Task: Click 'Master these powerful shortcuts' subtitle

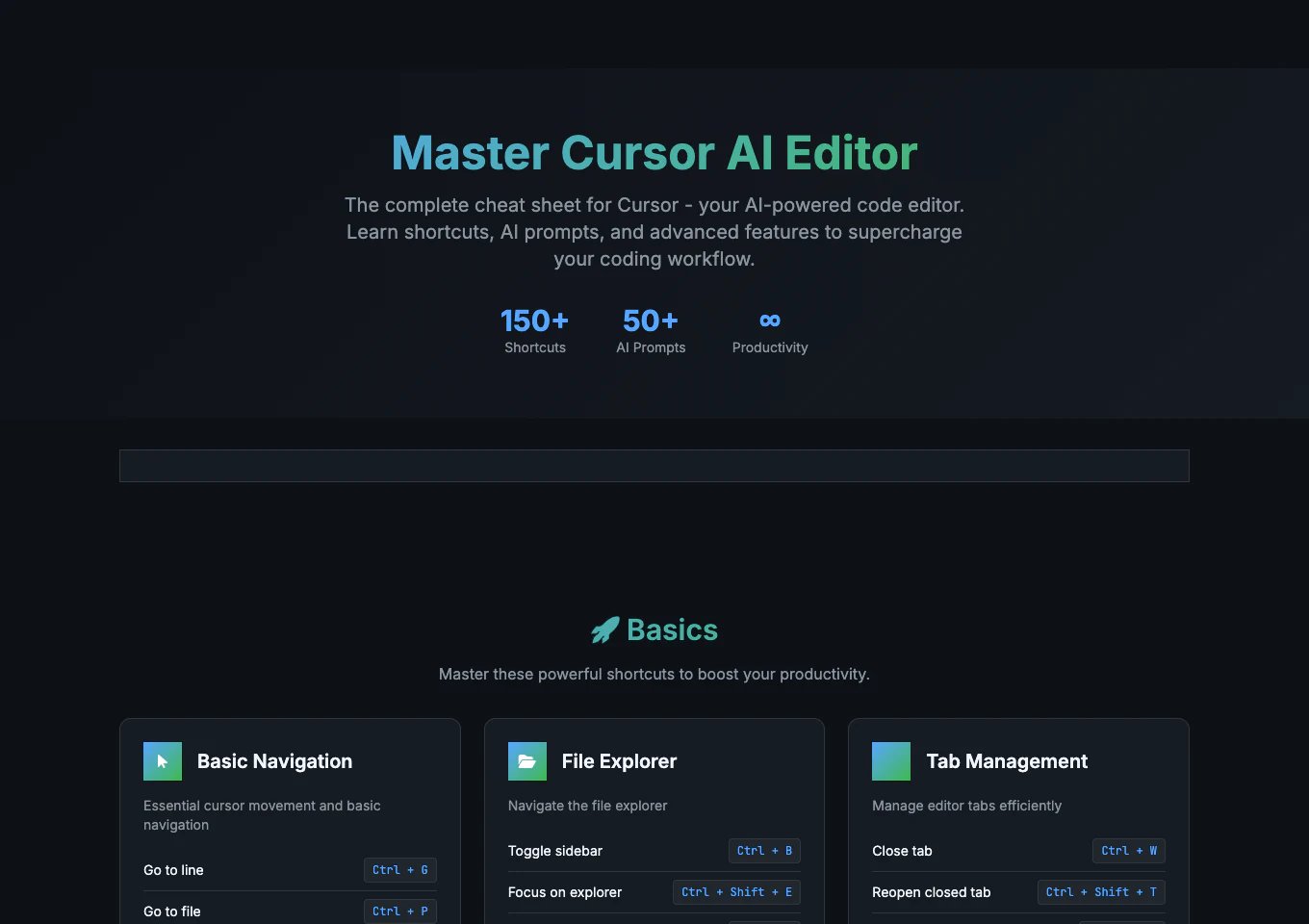Action: [x=654, y=674]
